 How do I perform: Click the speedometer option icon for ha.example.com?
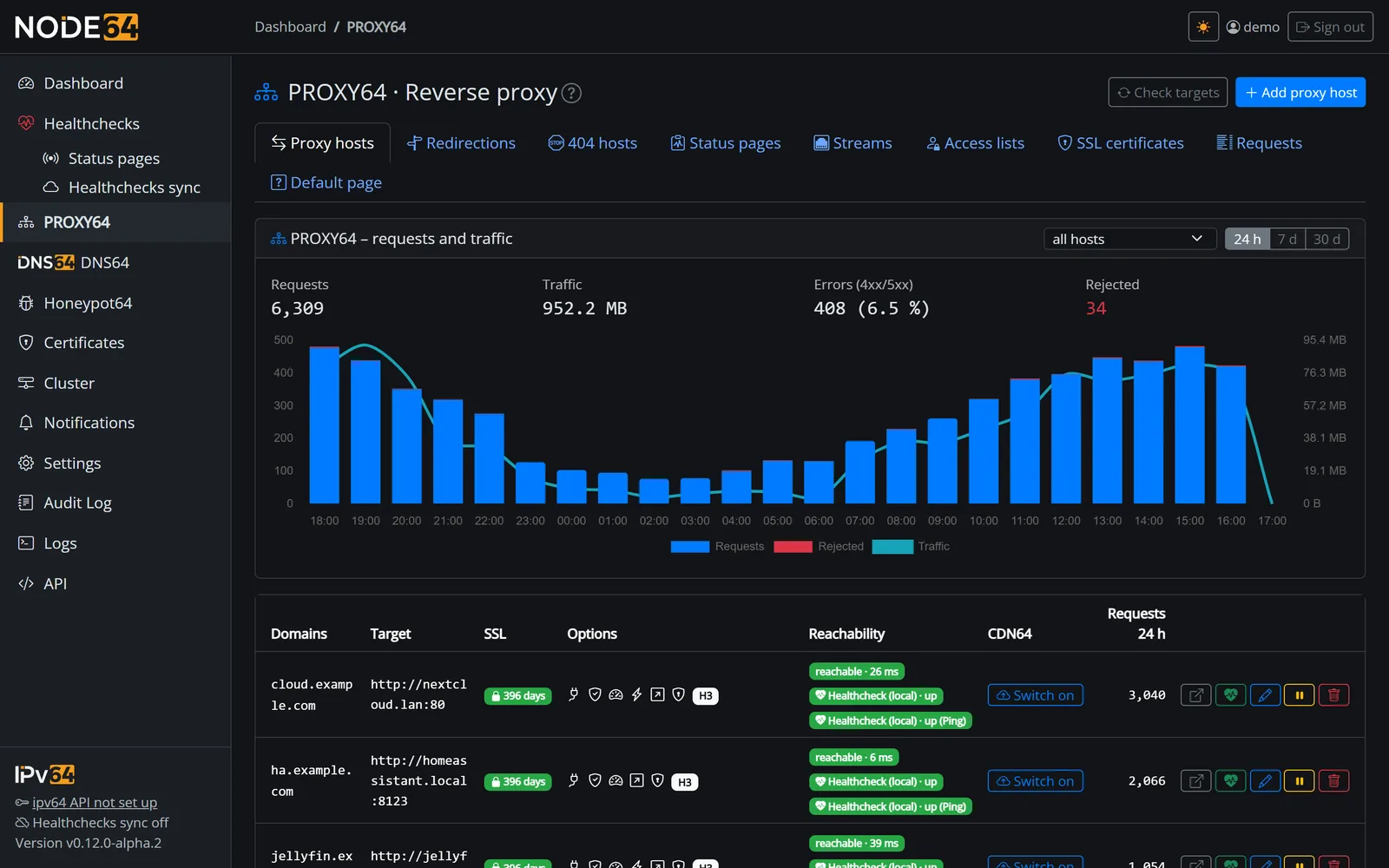[x=616, y=780]
